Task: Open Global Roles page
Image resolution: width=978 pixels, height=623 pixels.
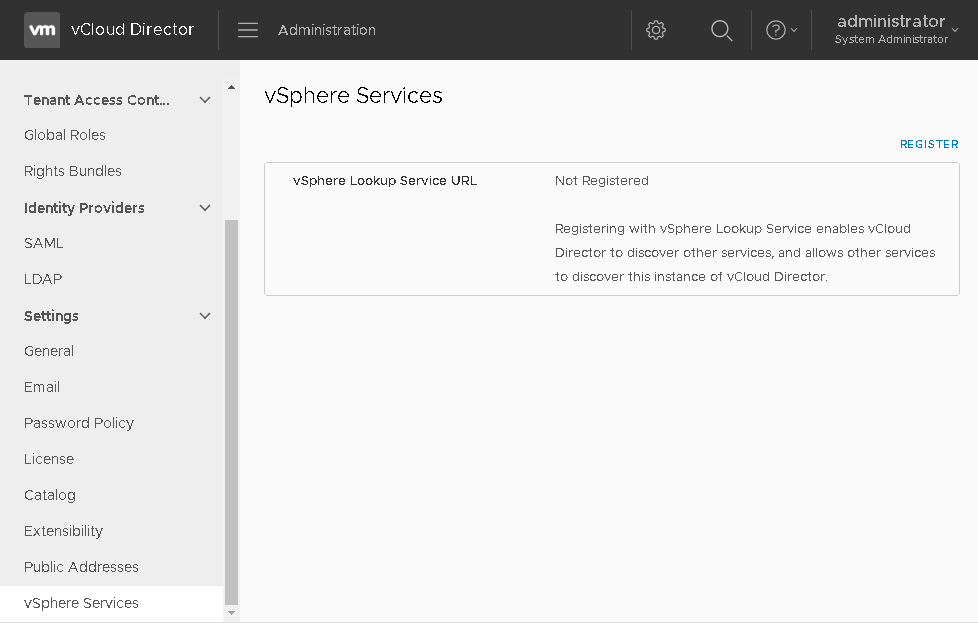Action: pyautogui.click(x=65, y=135)
